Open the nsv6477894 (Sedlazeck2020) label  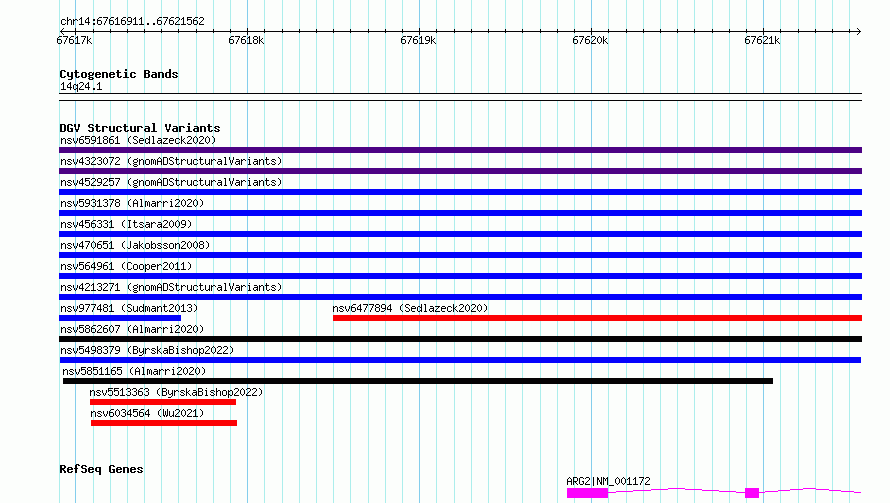coord(410,308)
